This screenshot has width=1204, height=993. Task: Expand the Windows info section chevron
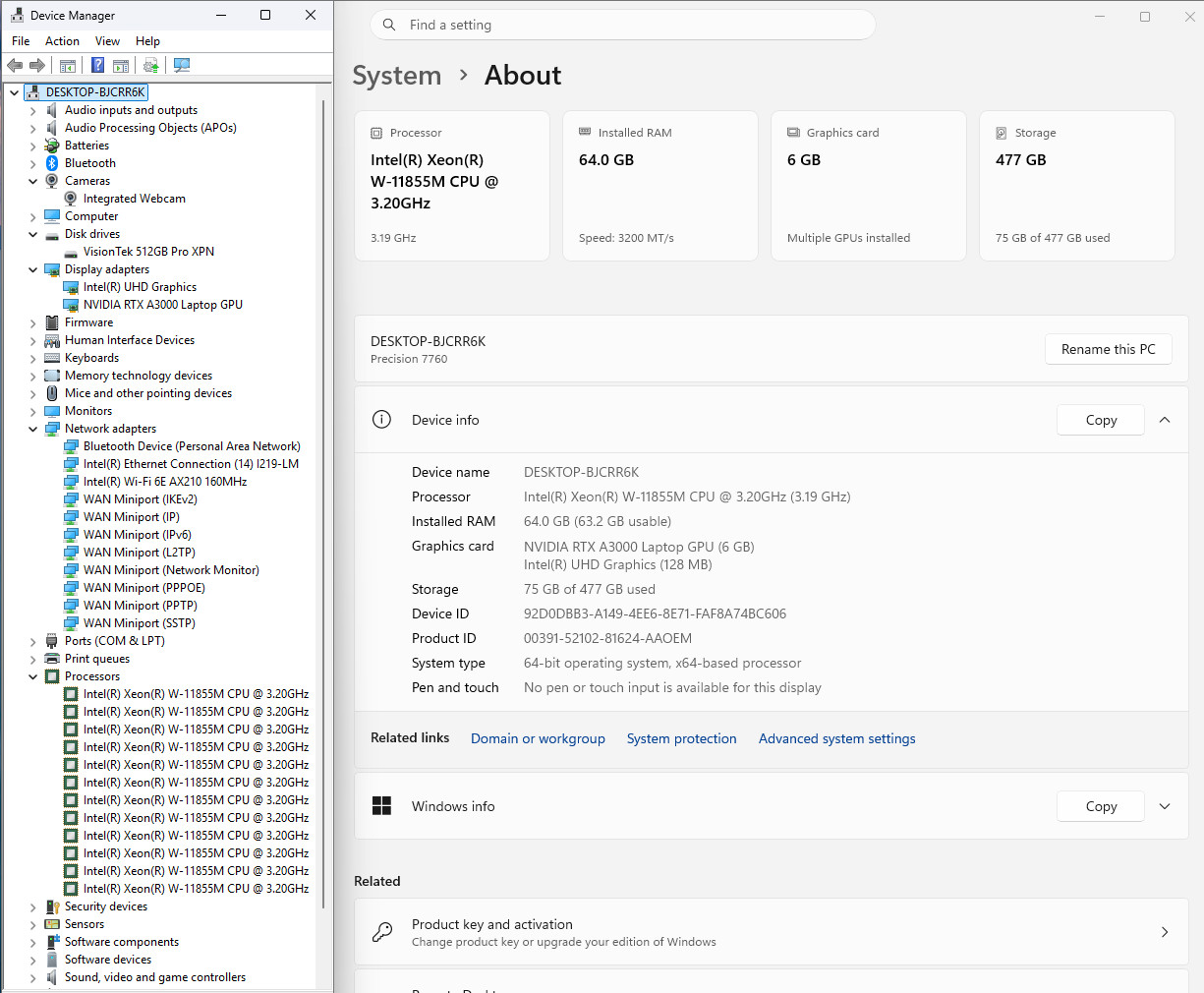pos(1165,806)
